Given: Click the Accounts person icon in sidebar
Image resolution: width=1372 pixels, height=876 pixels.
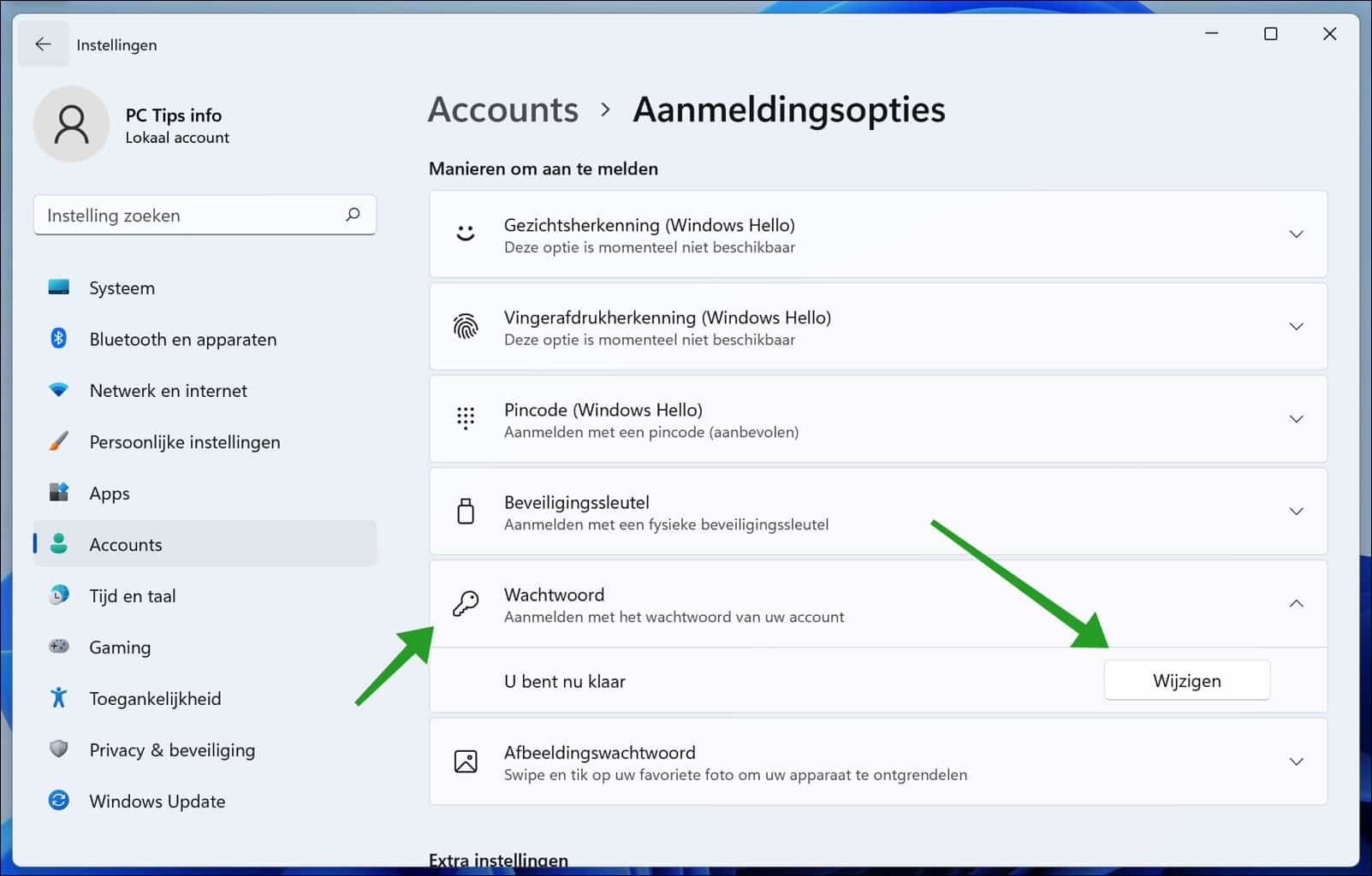Looking at the screenshot, I should [x=59, y=544].
